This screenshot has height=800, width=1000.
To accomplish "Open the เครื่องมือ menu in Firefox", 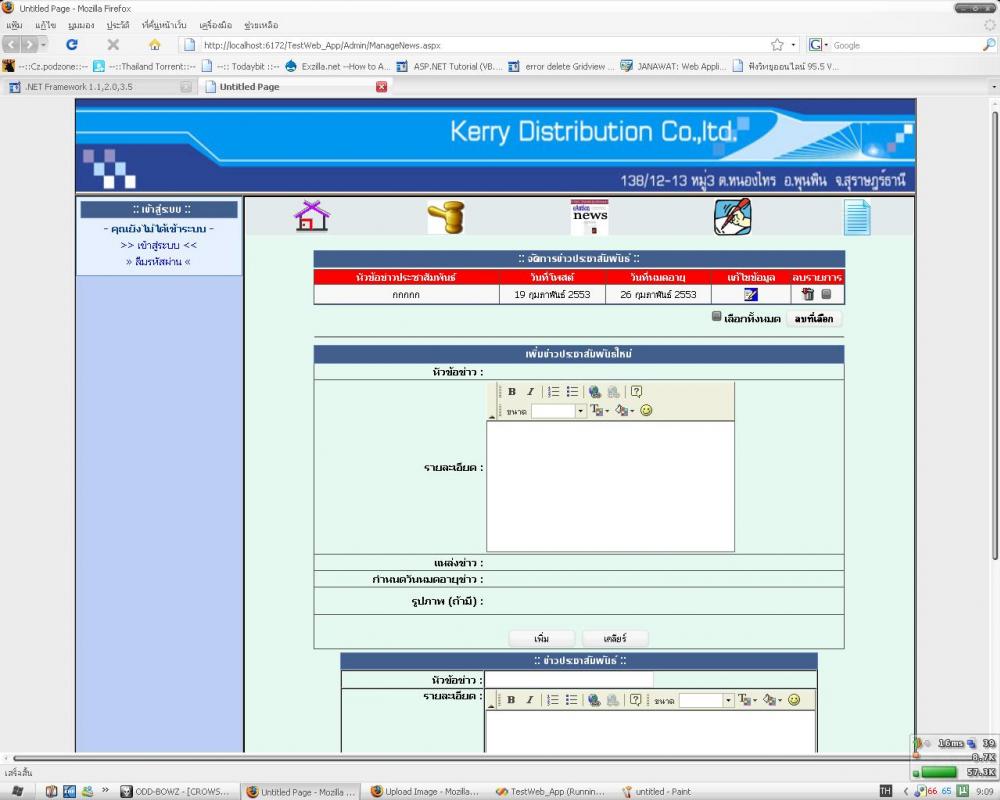I will pos(216,25).
